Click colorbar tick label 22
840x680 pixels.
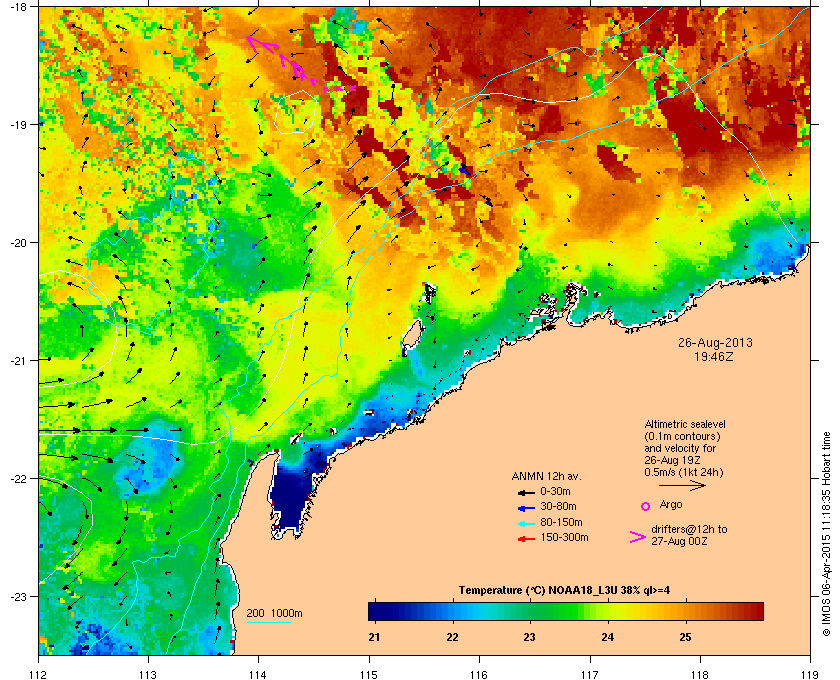tap(452, 637)
